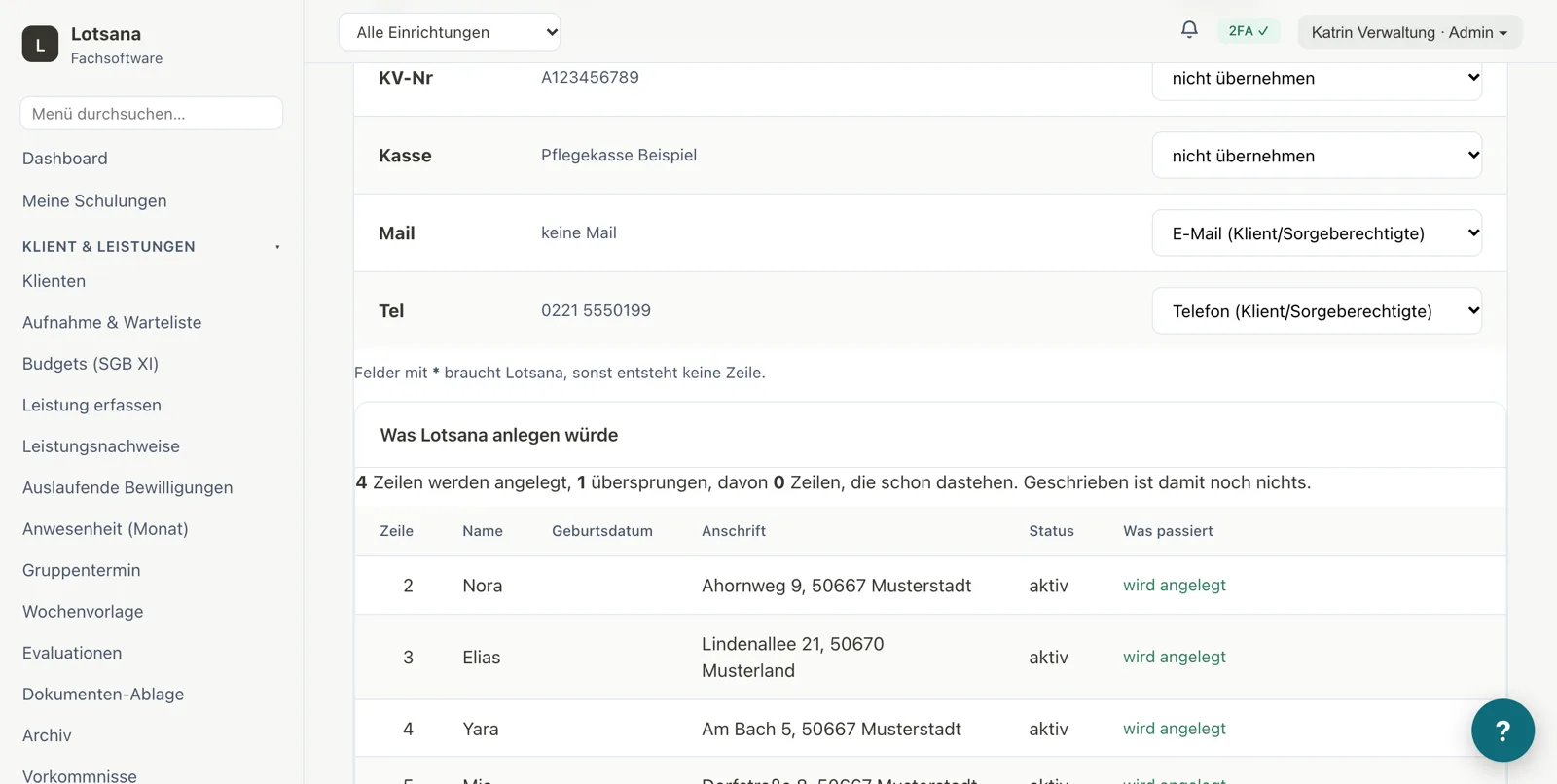The height and width of the screenshot is (784, 1557).
Task: Open Leistung erfassen
Action: 92,406
